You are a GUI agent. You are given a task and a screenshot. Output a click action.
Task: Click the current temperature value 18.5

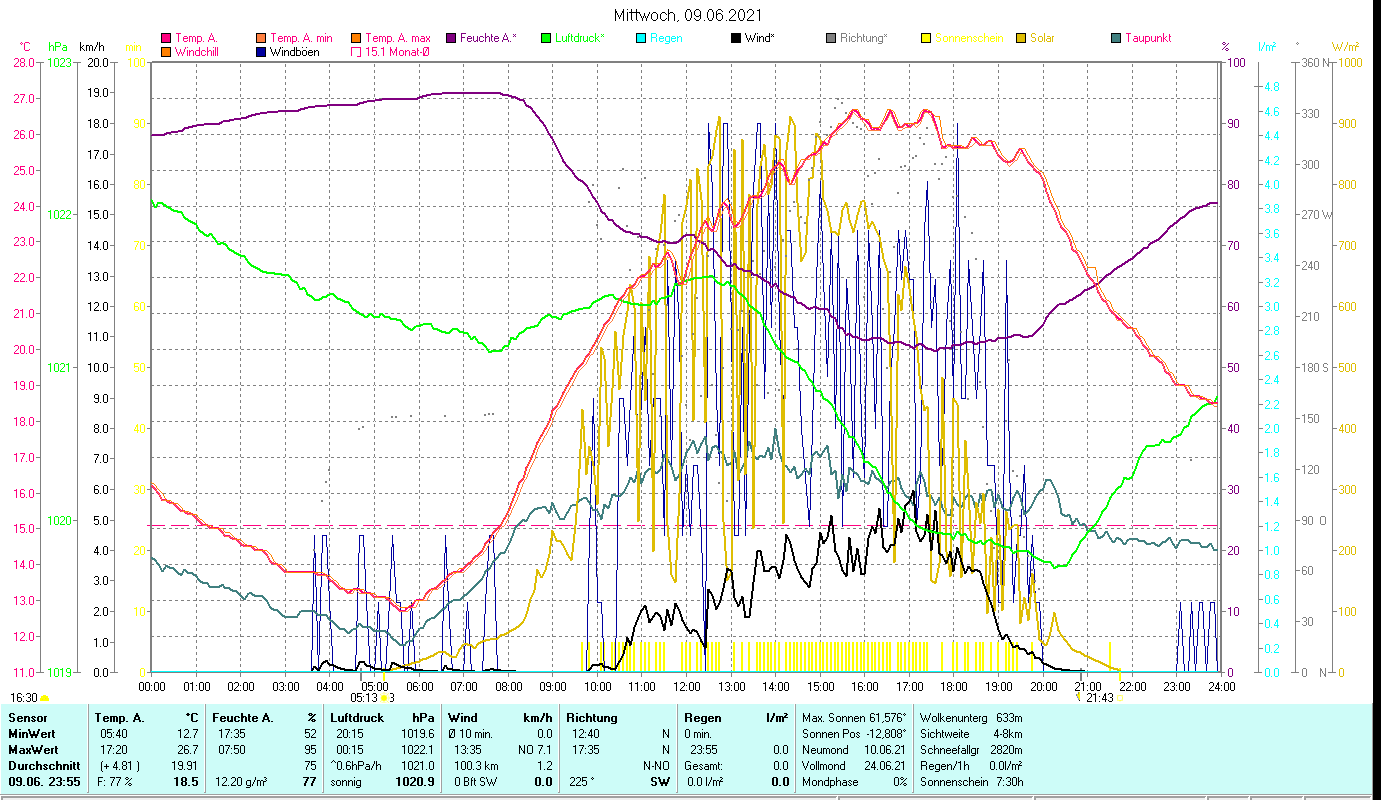coord(185,782)
